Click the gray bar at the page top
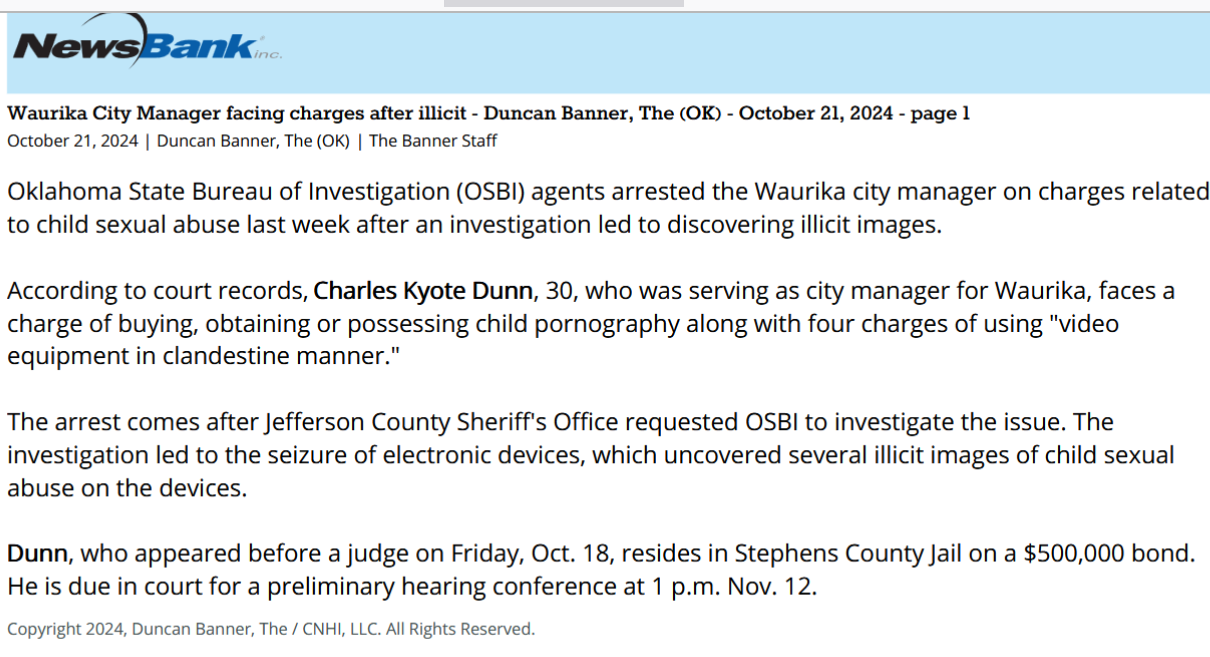The width and height of the screenshot is (1210, 657). (x=564, y=3)
